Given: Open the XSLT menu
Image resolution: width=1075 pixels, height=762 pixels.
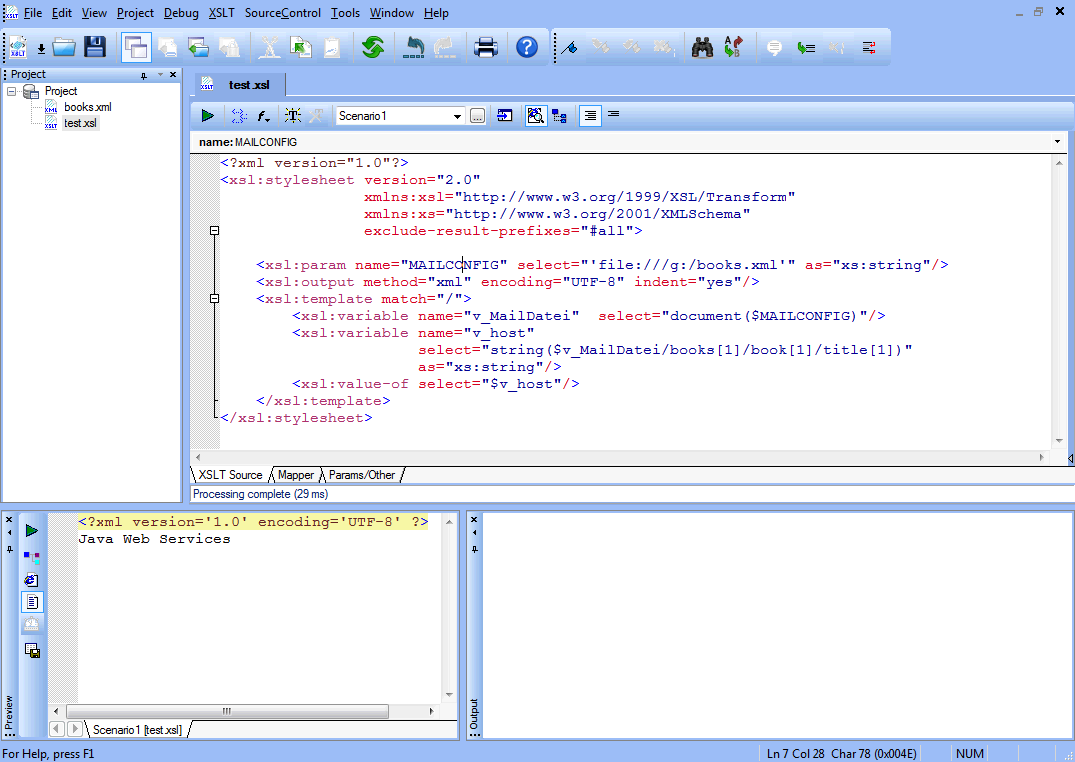Looking at the screenshot, I should (x=221, y=13).
